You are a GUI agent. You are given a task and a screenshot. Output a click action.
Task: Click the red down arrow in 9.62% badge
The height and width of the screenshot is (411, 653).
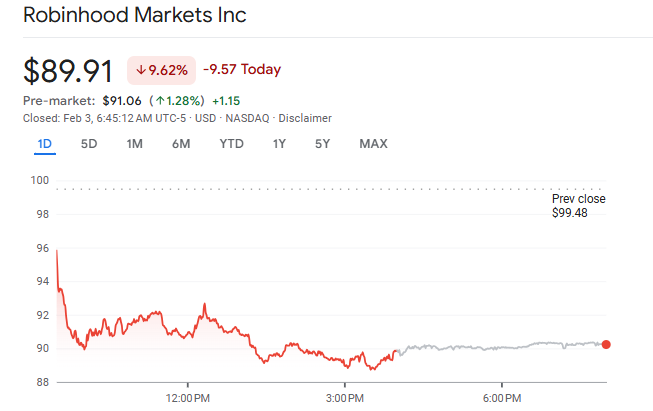(141, 70)
